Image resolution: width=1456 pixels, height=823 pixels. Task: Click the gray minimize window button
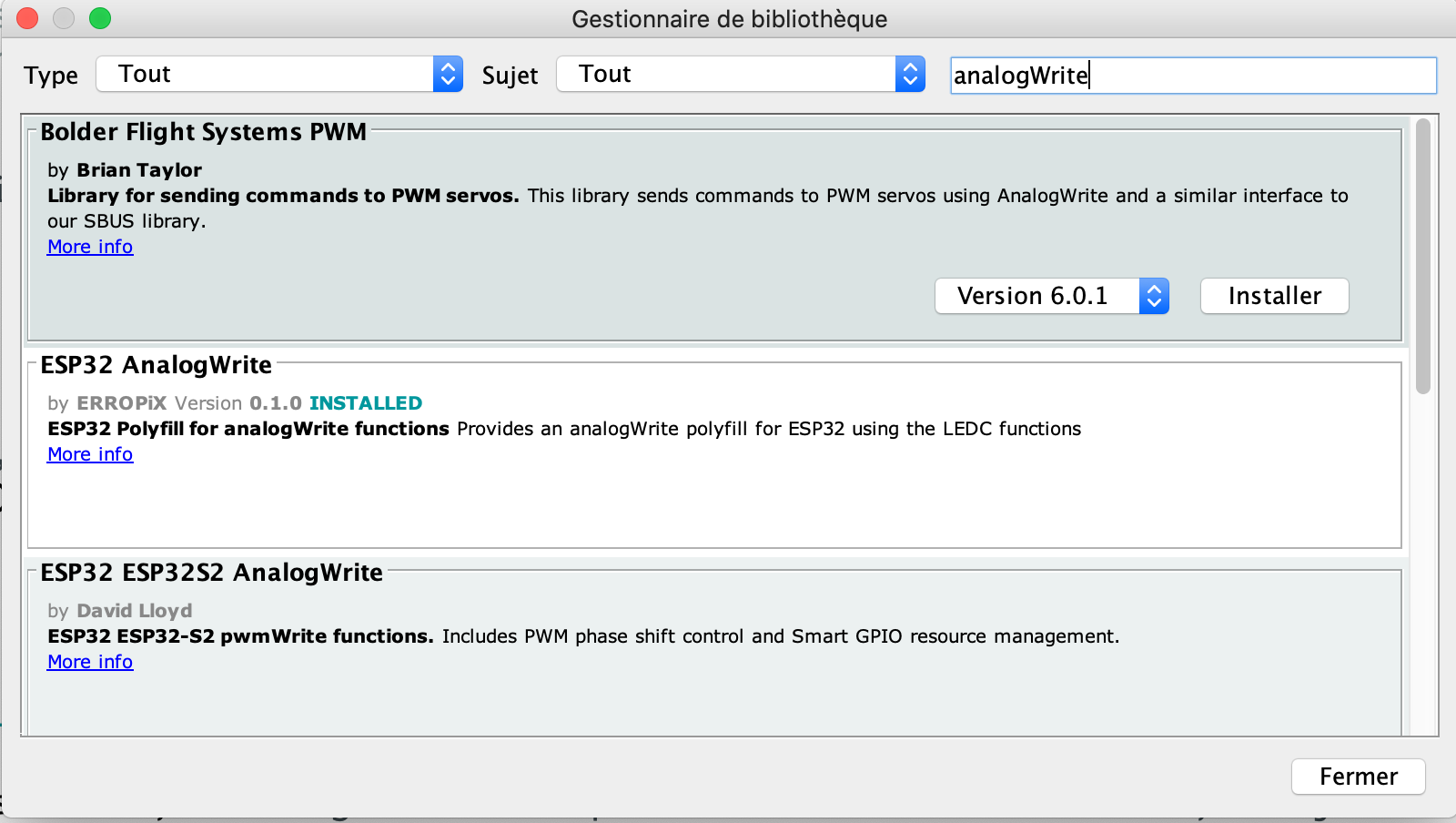pyautogui.click(x=64, y=18)
